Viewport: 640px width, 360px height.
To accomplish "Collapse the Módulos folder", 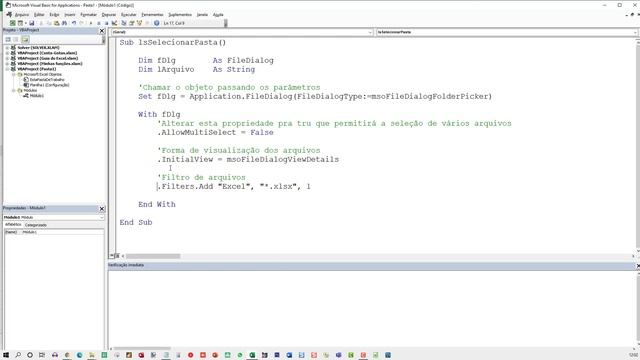I will pos(14,90).
